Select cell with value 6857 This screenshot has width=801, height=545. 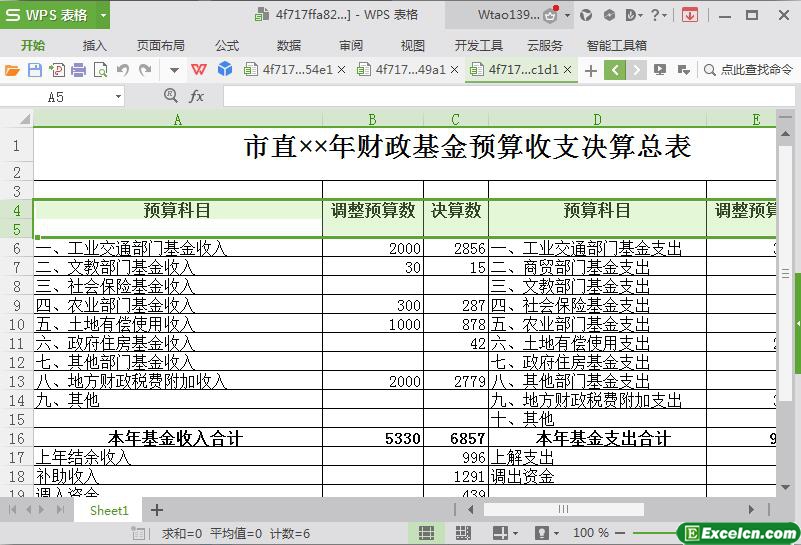(x=456, y=438)
